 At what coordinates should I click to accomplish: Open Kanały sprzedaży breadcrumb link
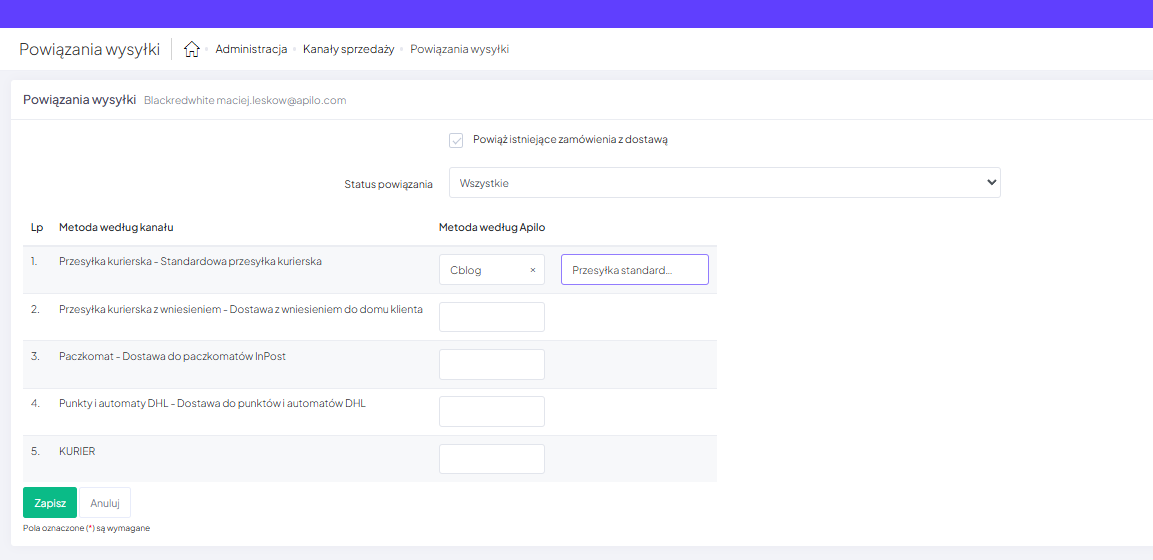point(348,49)
